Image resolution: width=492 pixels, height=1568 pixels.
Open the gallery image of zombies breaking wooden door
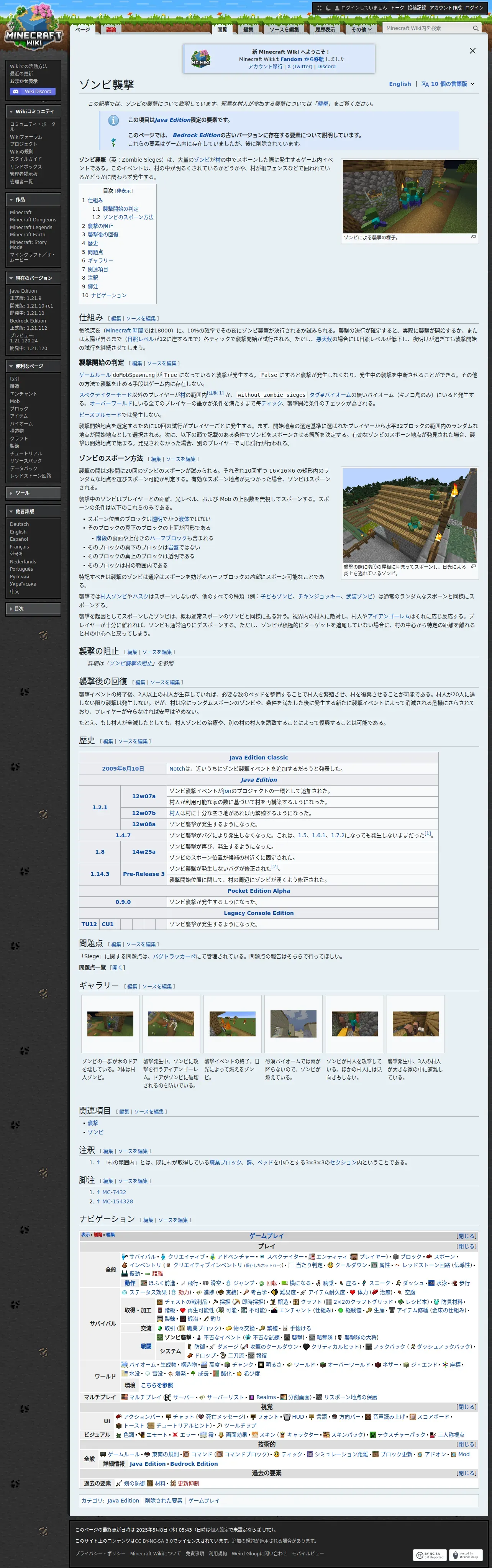tap(110, 1024)
